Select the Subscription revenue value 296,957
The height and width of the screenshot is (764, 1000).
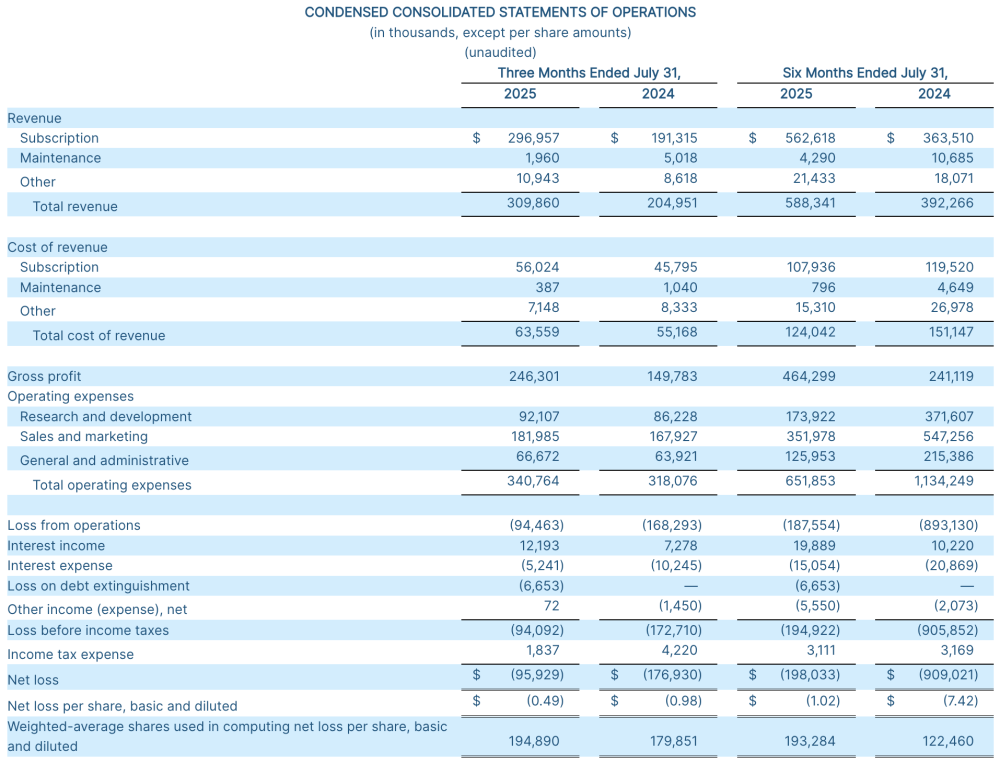[534, 138]
